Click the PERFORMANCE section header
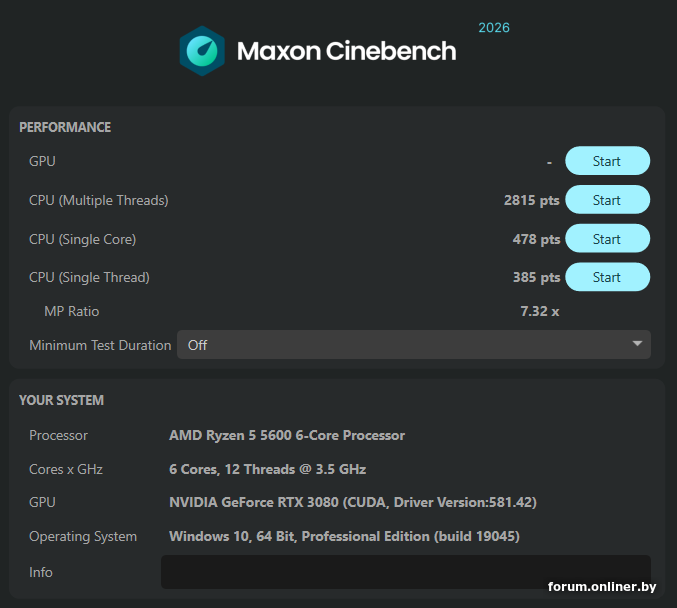 point(65,127)
